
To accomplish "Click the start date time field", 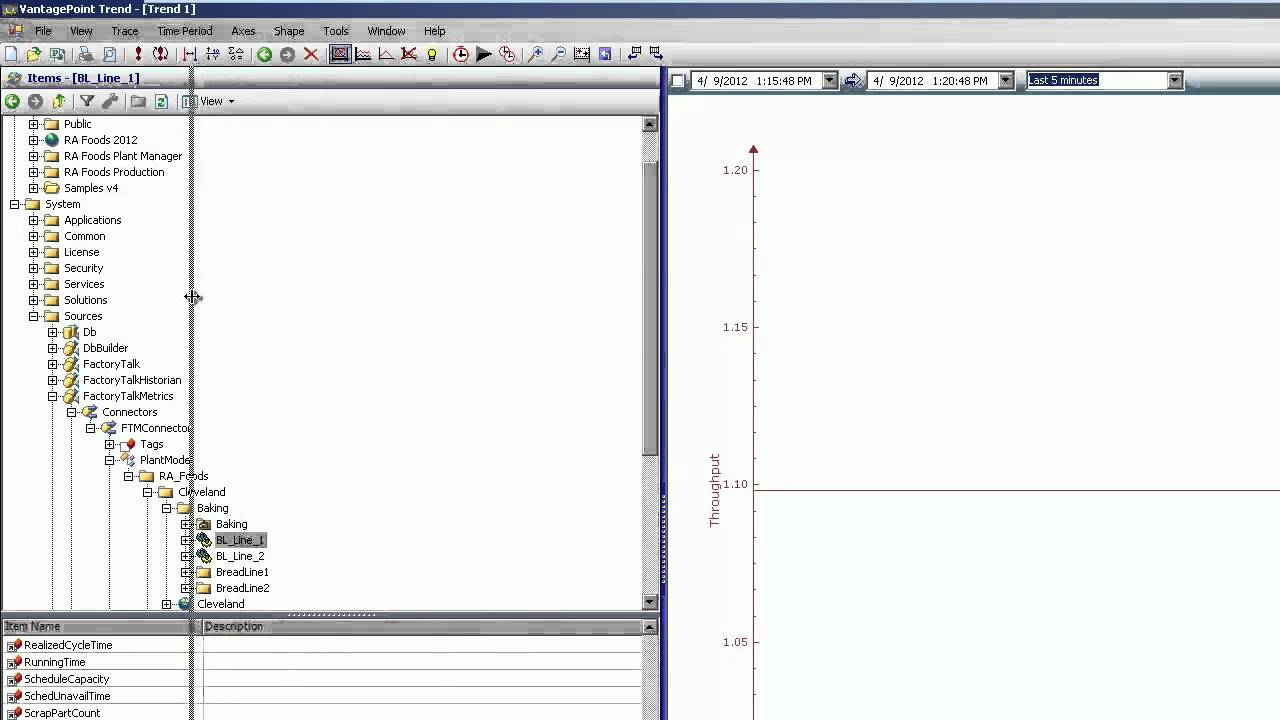I will [755, 81].
